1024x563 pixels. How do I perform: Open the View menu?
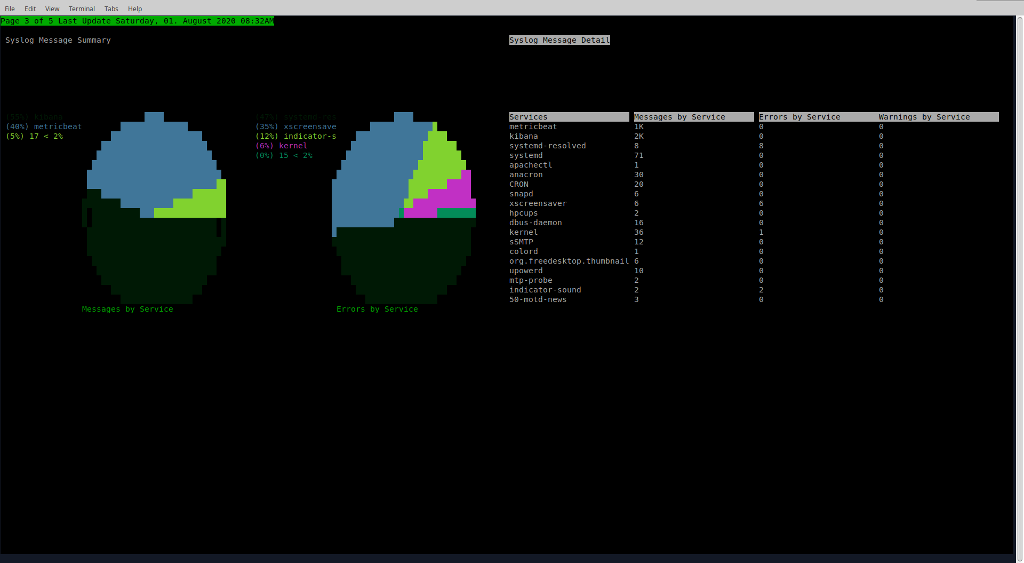pos(52,8)
